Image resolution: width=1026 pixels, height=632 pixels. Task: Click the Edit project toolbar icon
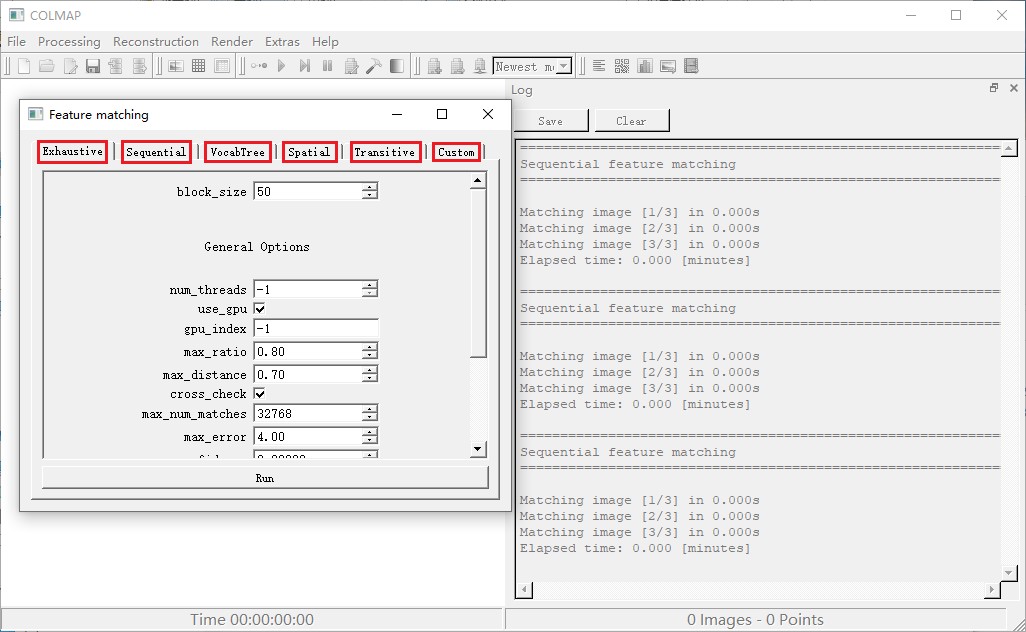click(70, 66)
